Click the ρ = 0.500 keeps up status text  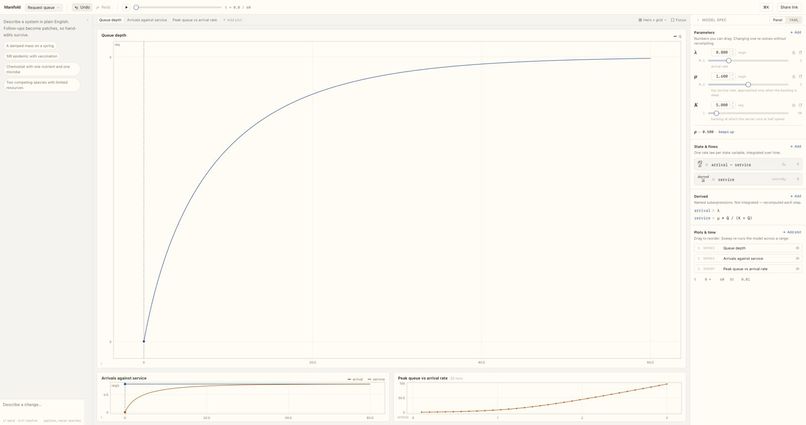pyautogui.click(x=714, y=132)
